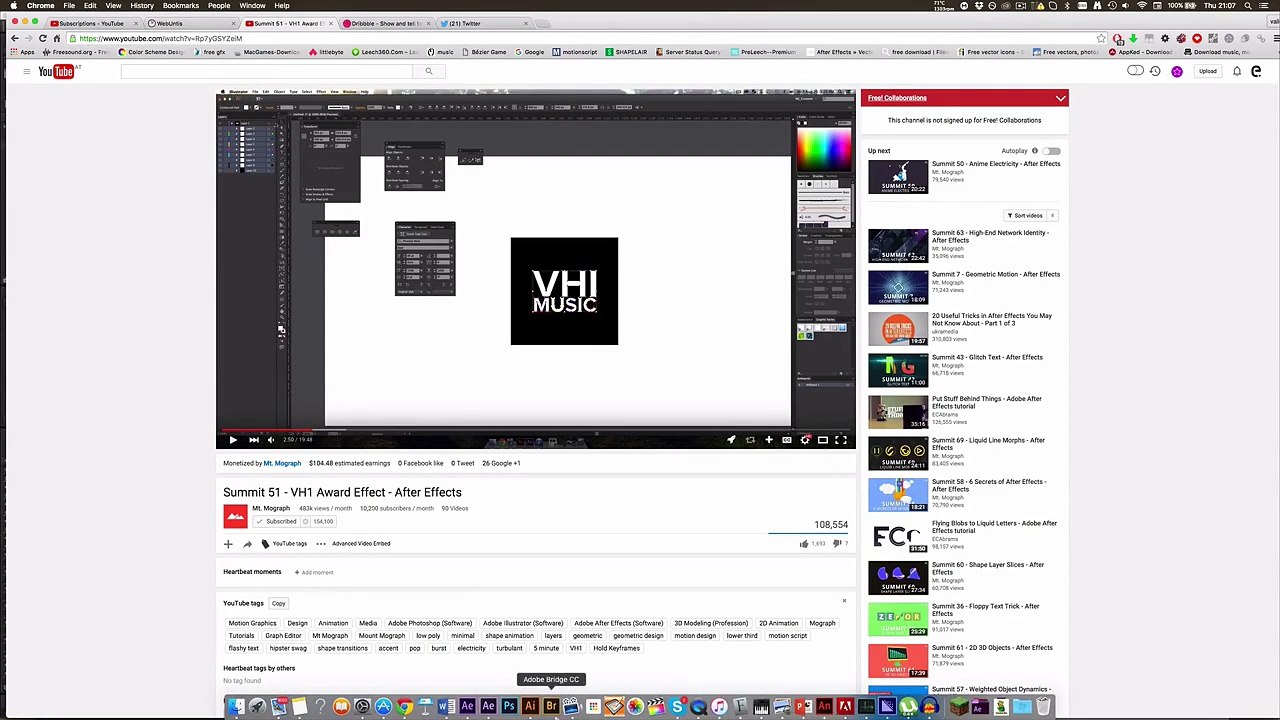The height and width of the screenshot is (720, 1280).
Task: Click the YouTube Upload button
Action: [x=1207, y=71]
